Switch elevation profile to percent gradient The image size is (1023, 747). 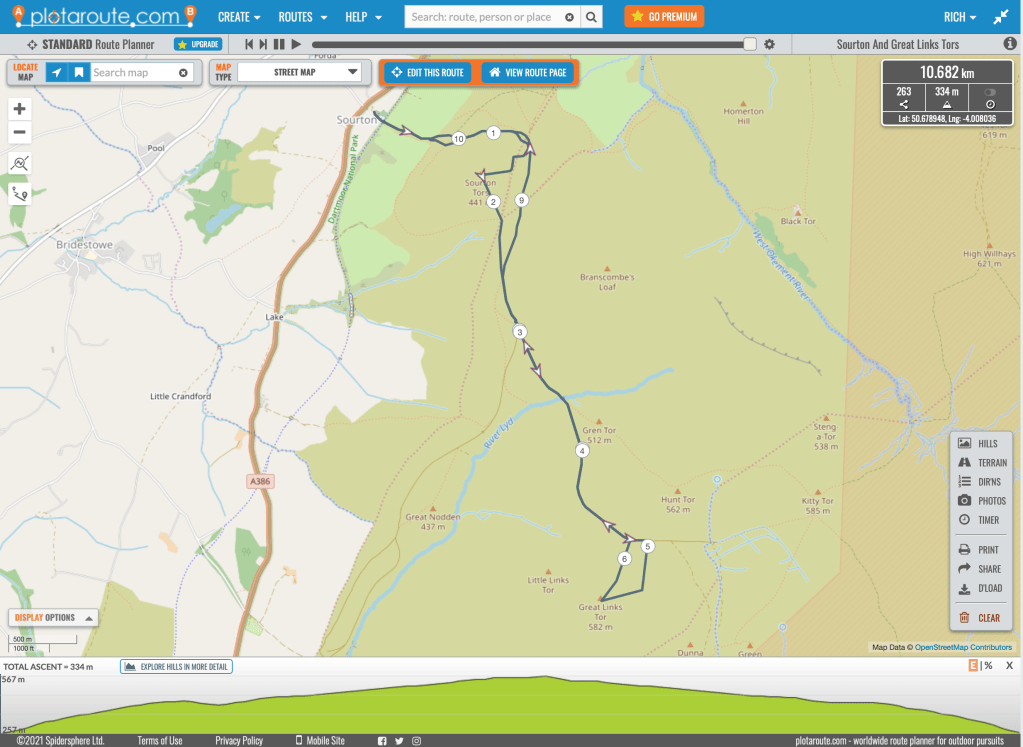pyautogui.click(x=987, y=666)
